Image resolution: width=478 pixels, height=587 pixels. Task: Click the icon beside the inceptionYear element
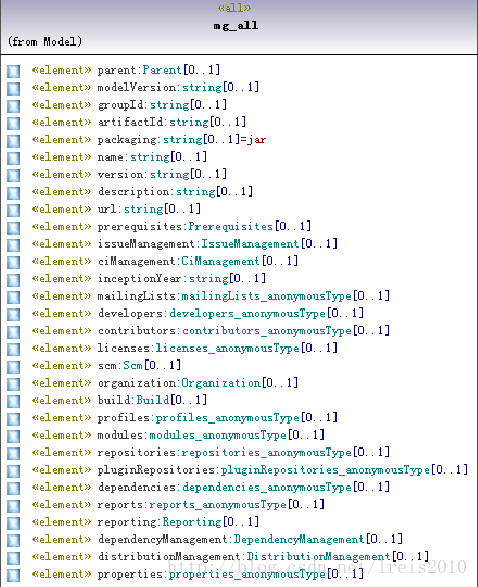tap(13, 280)
